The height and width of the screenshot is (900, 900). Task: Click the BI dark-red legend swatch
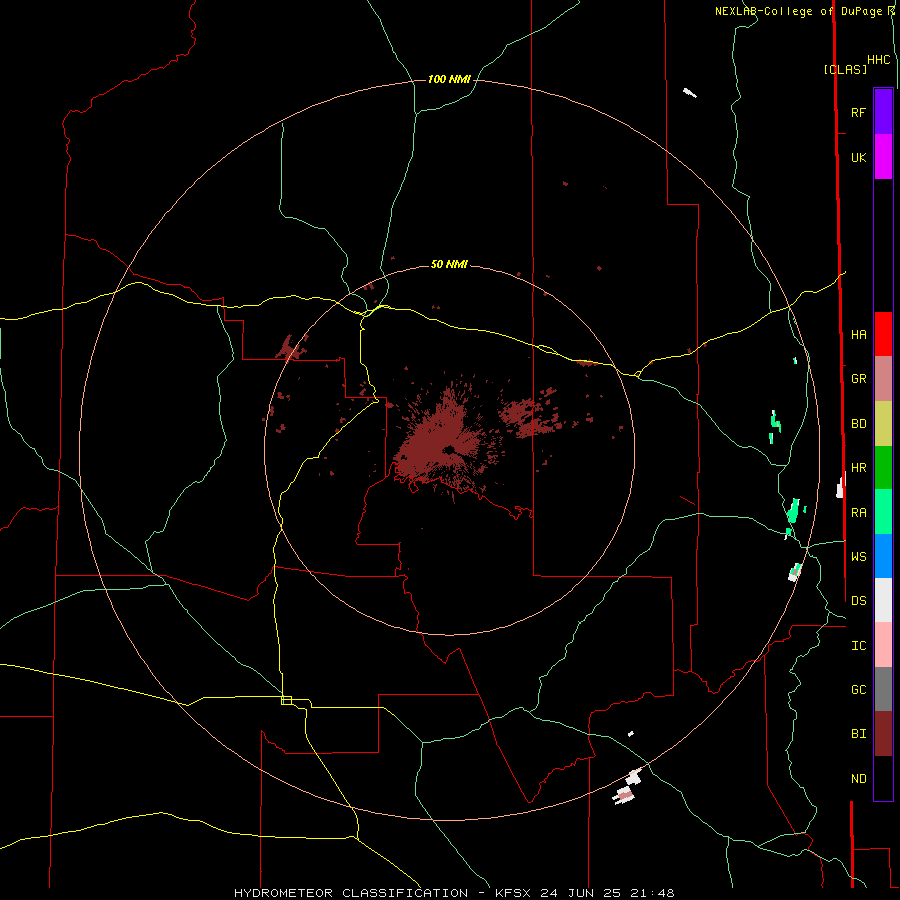pos(883,734)
